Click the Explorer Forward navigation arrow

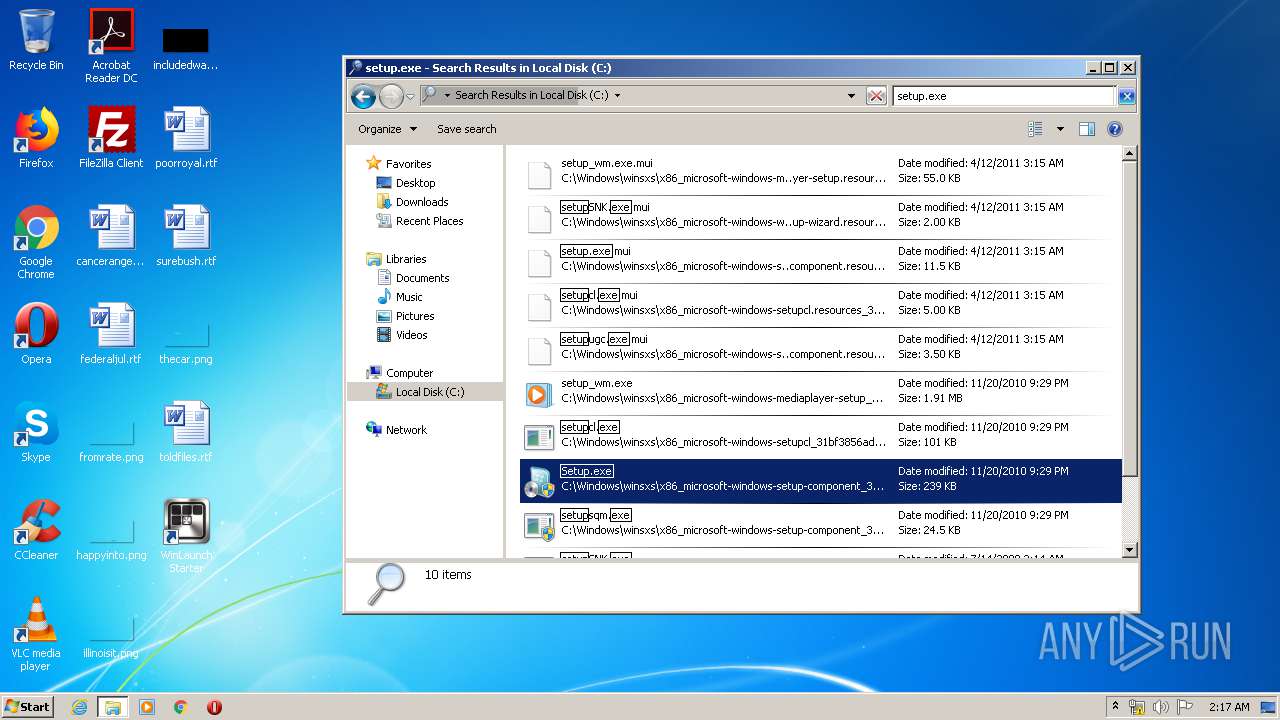click(x=391, y=96)
